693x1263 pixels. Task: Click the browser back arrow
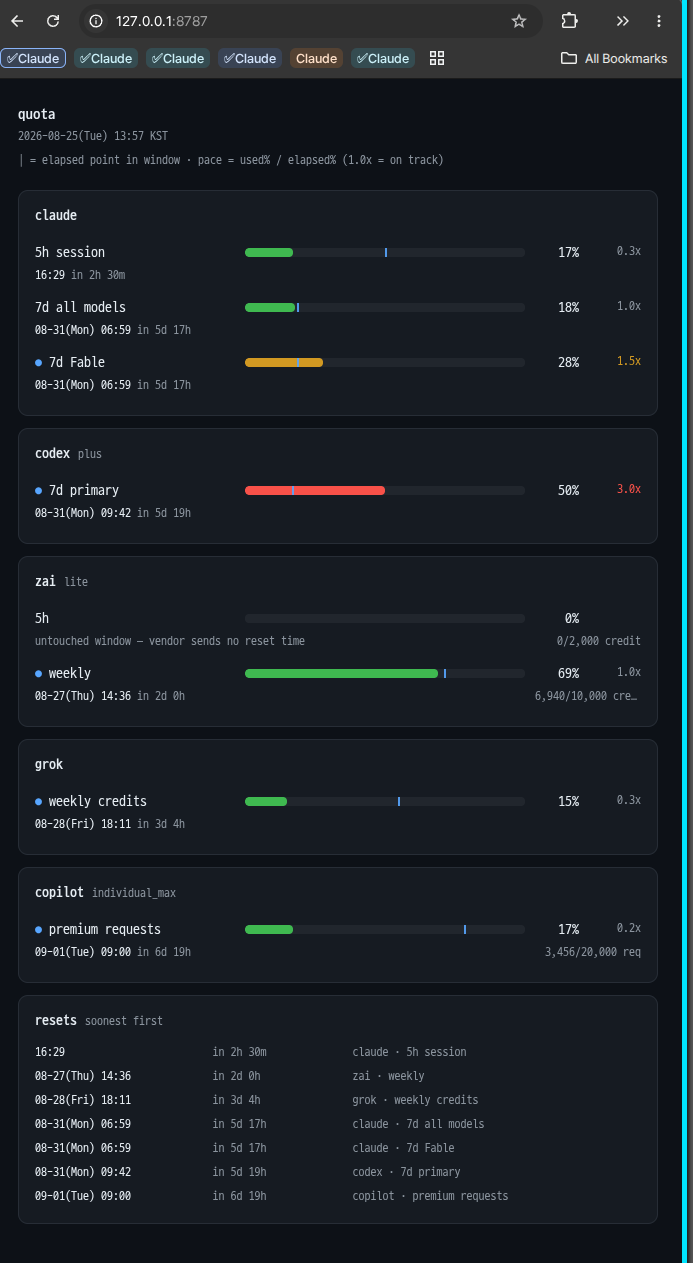(18, 21)
